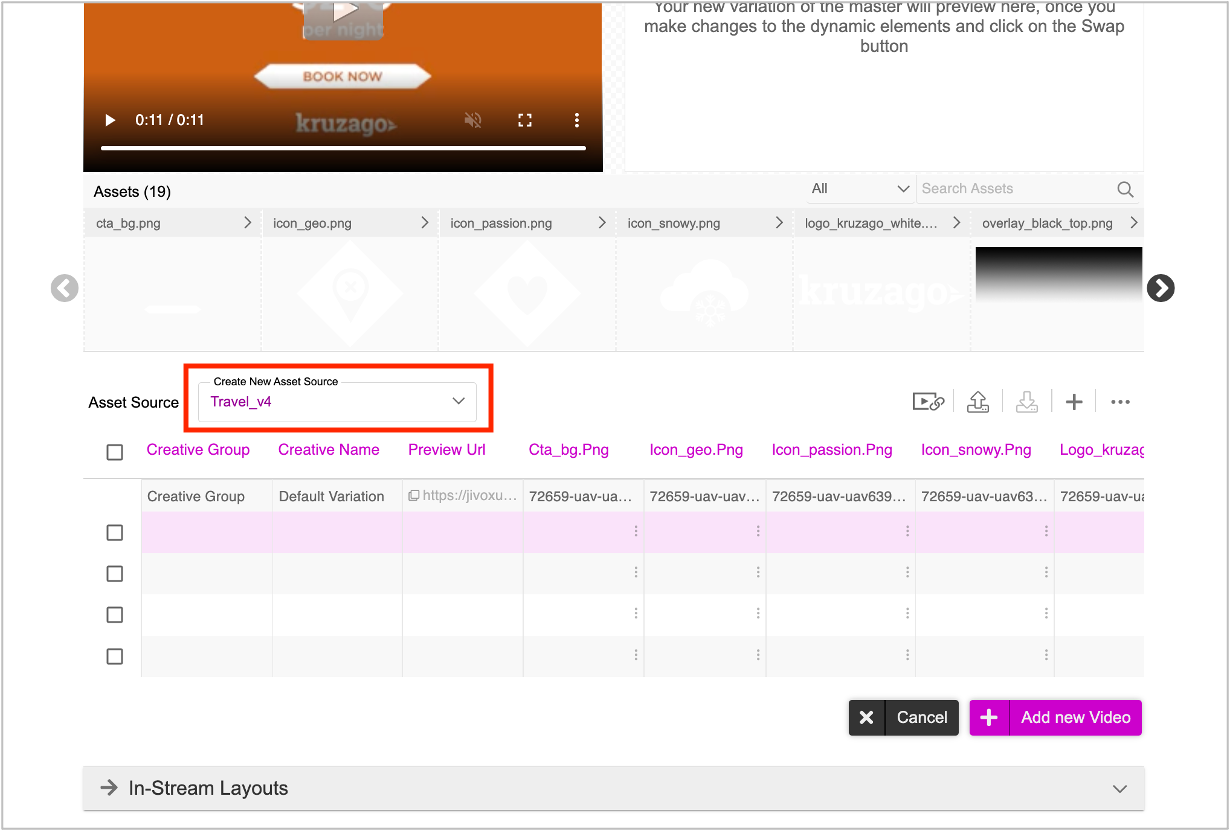Expand icon_geo.png asset arrow
The width and height of the screenshot is (1230, 830).
point(424,223)
